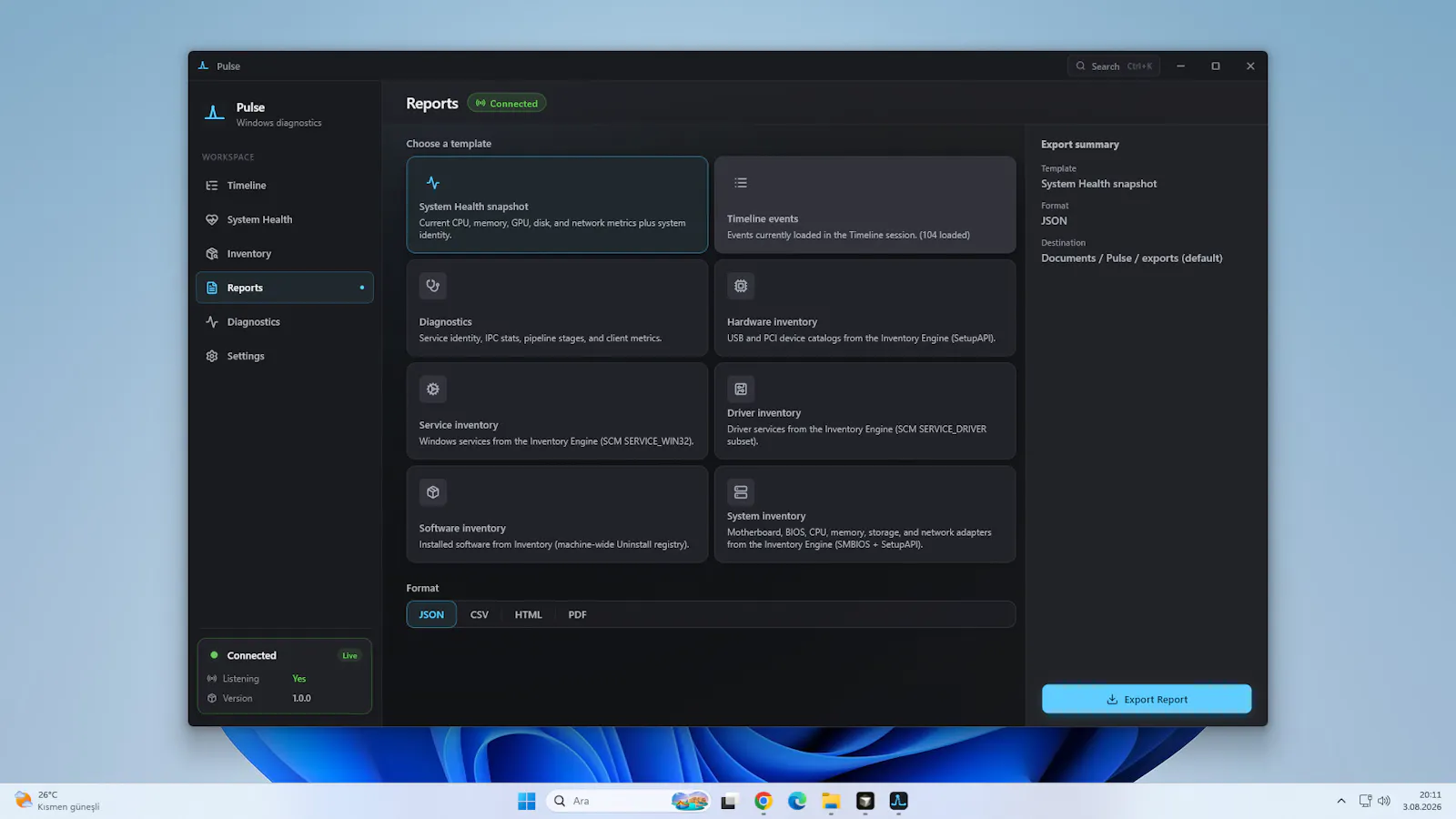This screenshot has width=1456, height=819.
Task: Click the weather widget in taskbar
Action: coord(57,801)
